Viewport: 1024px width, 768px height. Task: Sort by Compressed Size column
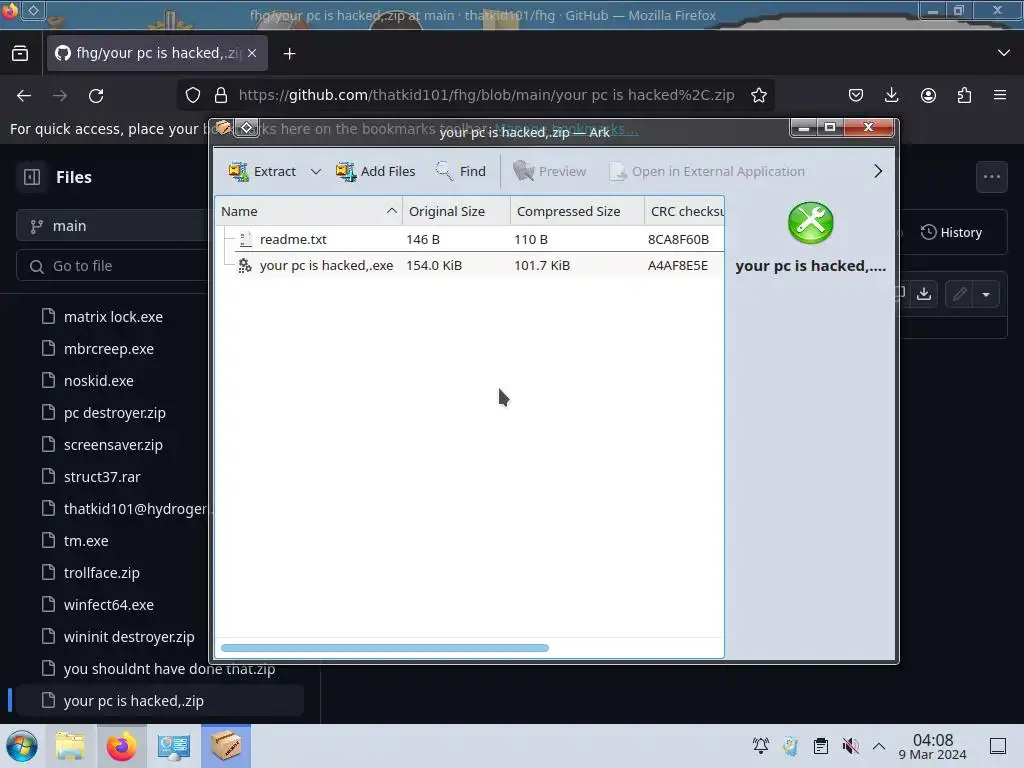pos(577,211)
